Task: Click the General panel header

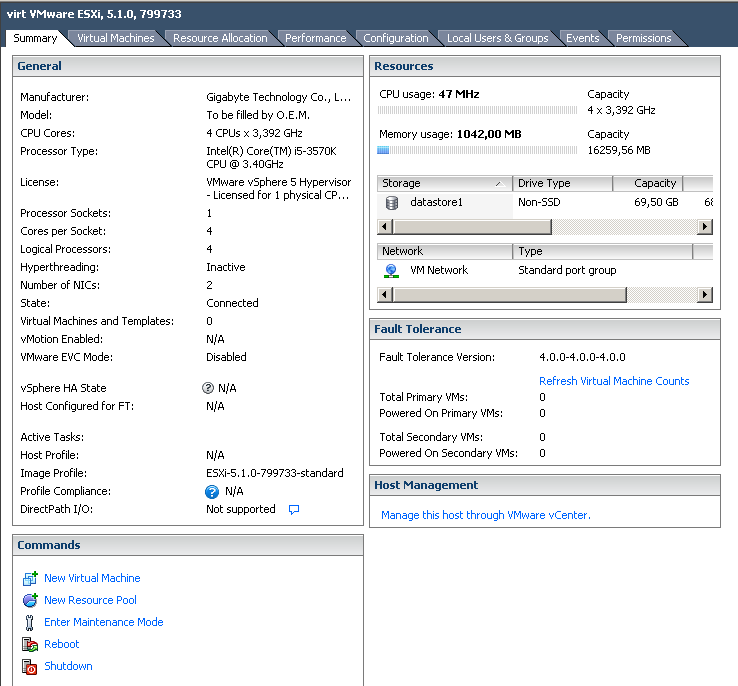Action: pyautogui.click(x=188, y=66)
